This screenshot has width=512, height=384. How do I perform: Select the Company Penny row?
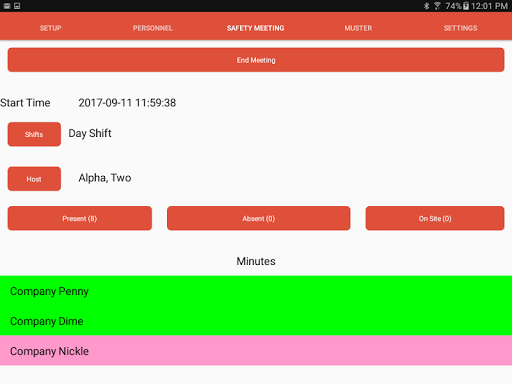(x=256, y=291)
